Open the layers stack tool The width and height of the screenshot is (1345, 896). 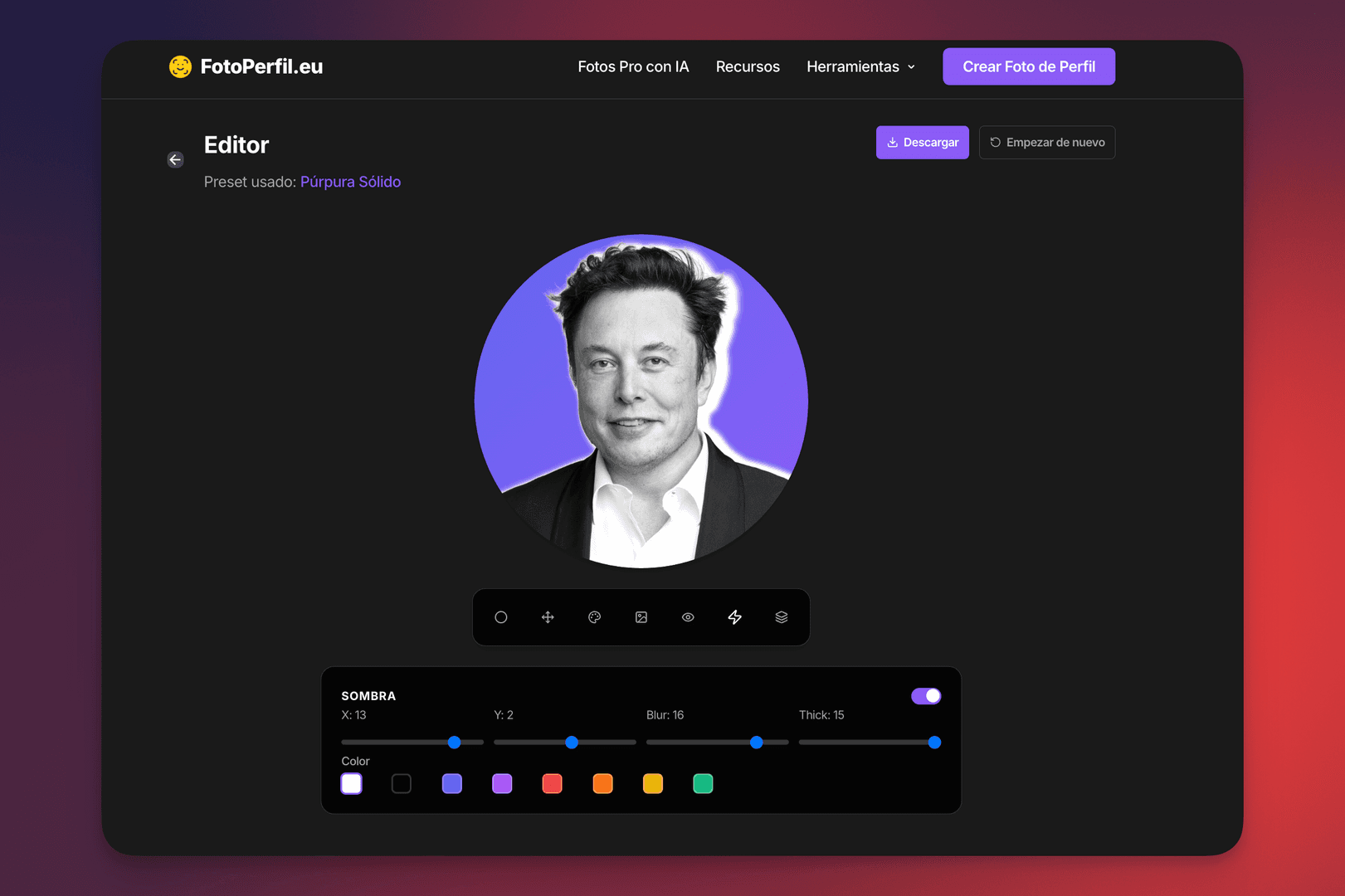click(x=781, y=617)
